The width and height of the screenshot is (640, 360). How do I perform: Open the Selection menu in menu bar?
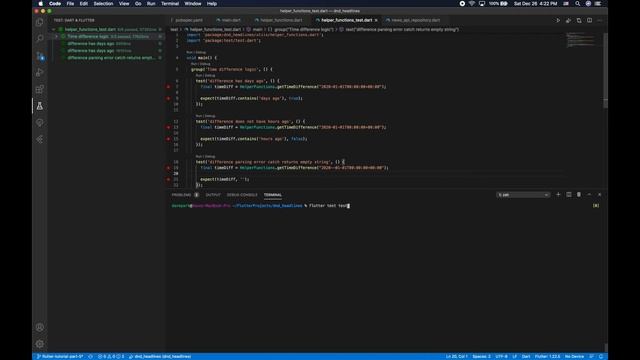coord(103,4)
